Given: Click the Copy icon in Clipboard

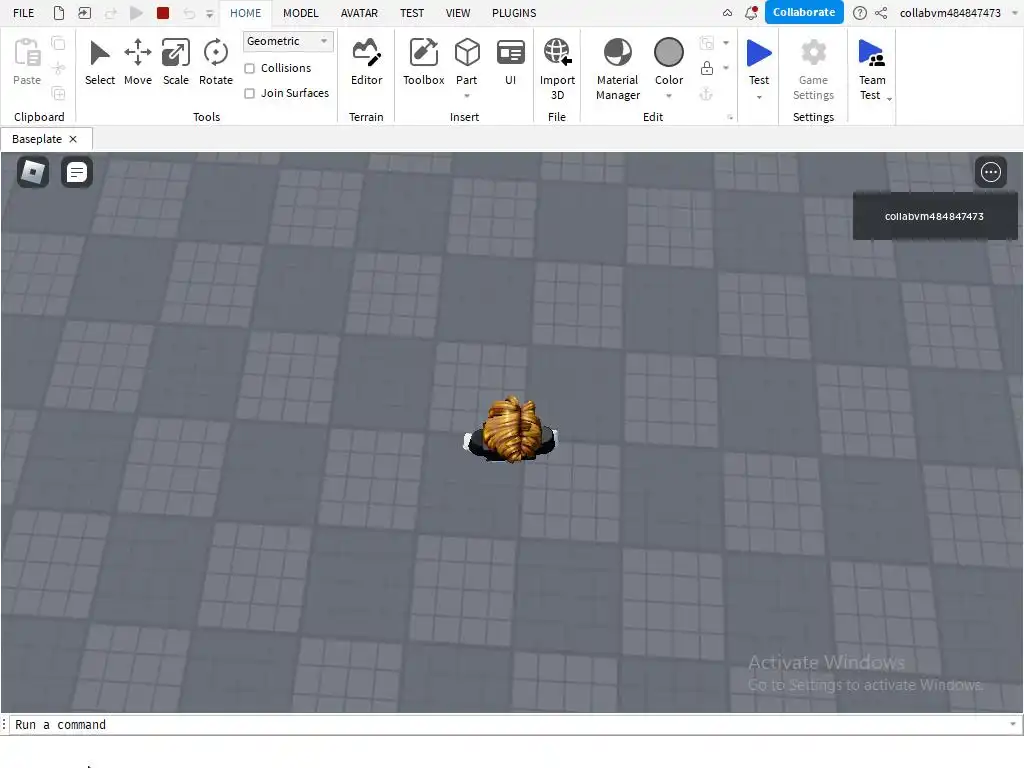Looking at the screenshot, I should 58,43.
